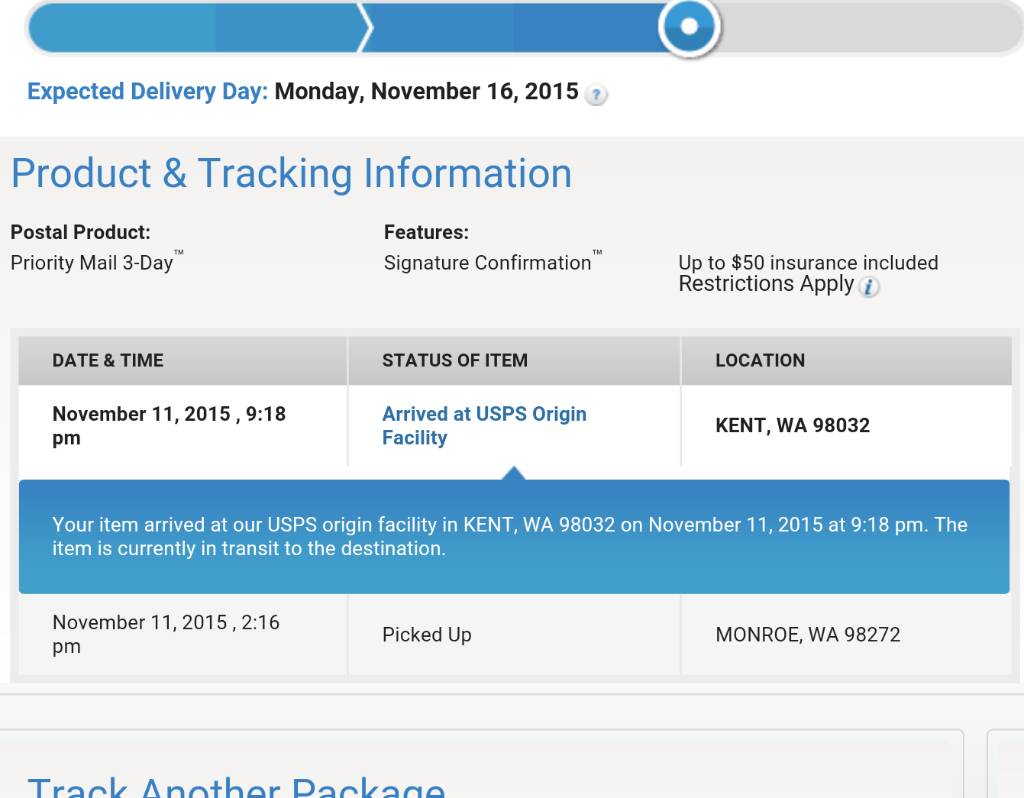
Task: Open the insurance Restrictions Apply info icon
Action: (x=869, y=287)
